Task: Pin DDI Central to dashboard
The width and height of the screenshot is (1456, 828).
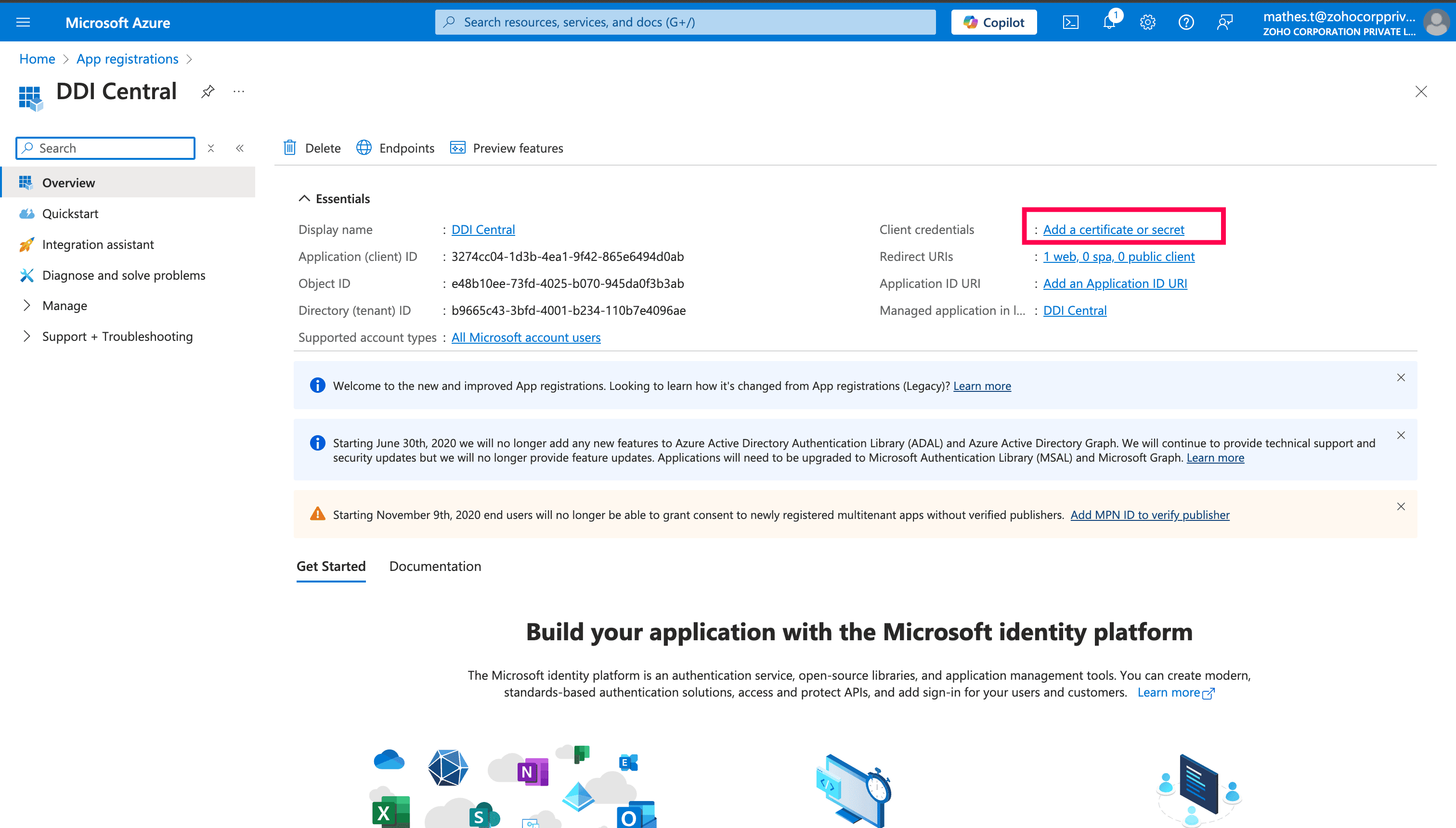Action: 208,91
